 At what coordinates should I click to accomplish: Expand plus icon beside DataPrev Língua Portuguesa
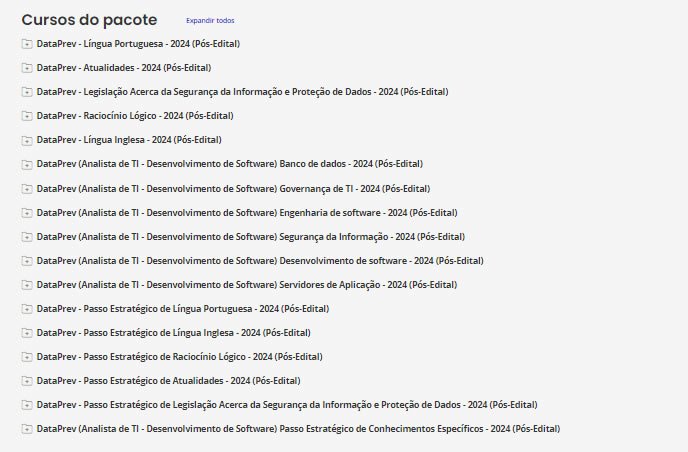tap(27, 44)
